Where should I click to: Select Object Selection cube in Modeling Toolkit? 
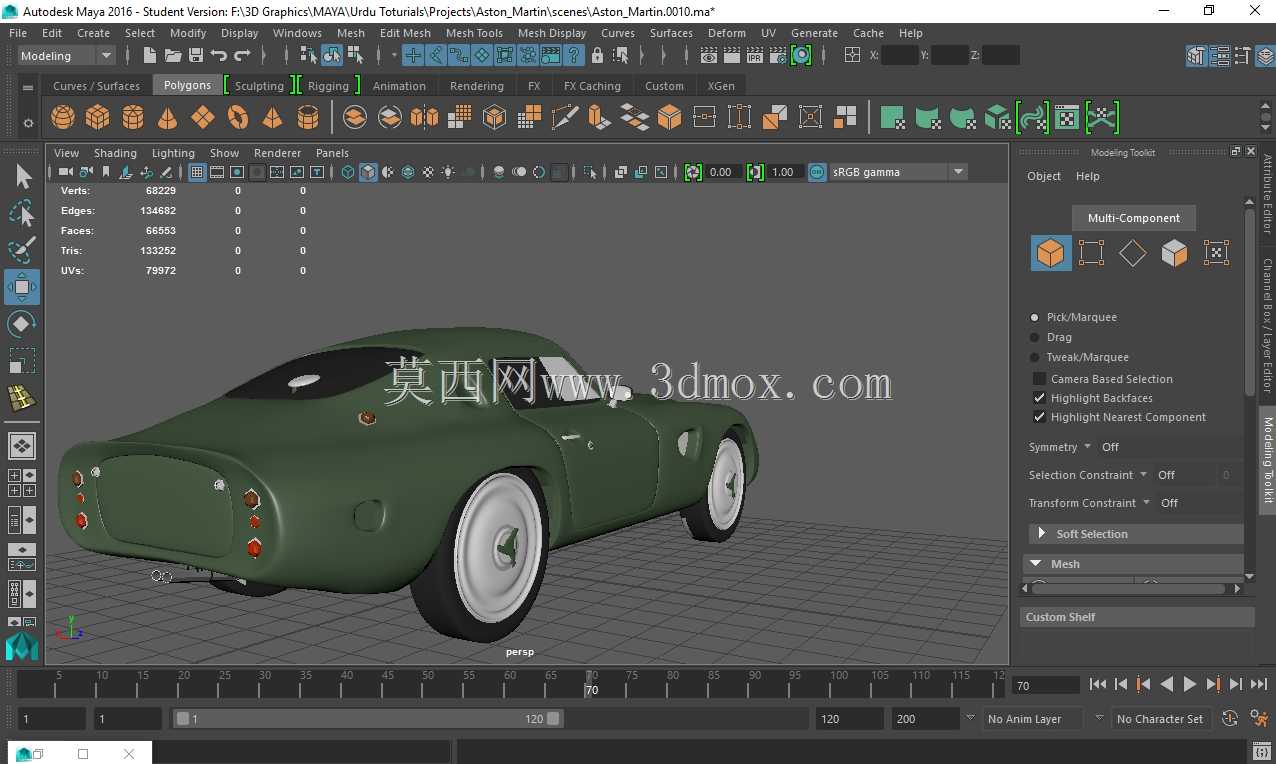1051,253
